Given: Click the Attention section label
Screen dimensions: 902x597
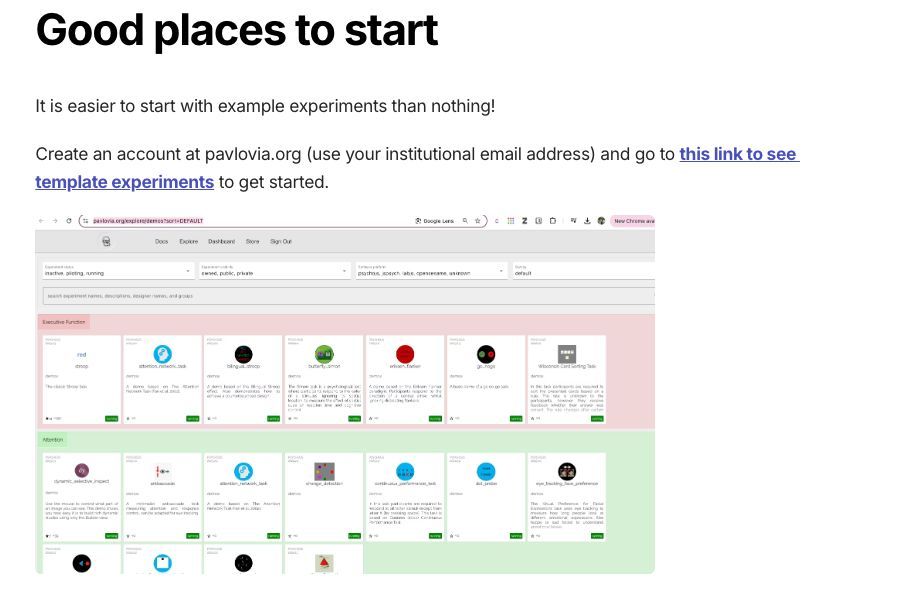Looking at the screenshot, I should [53, 440].
